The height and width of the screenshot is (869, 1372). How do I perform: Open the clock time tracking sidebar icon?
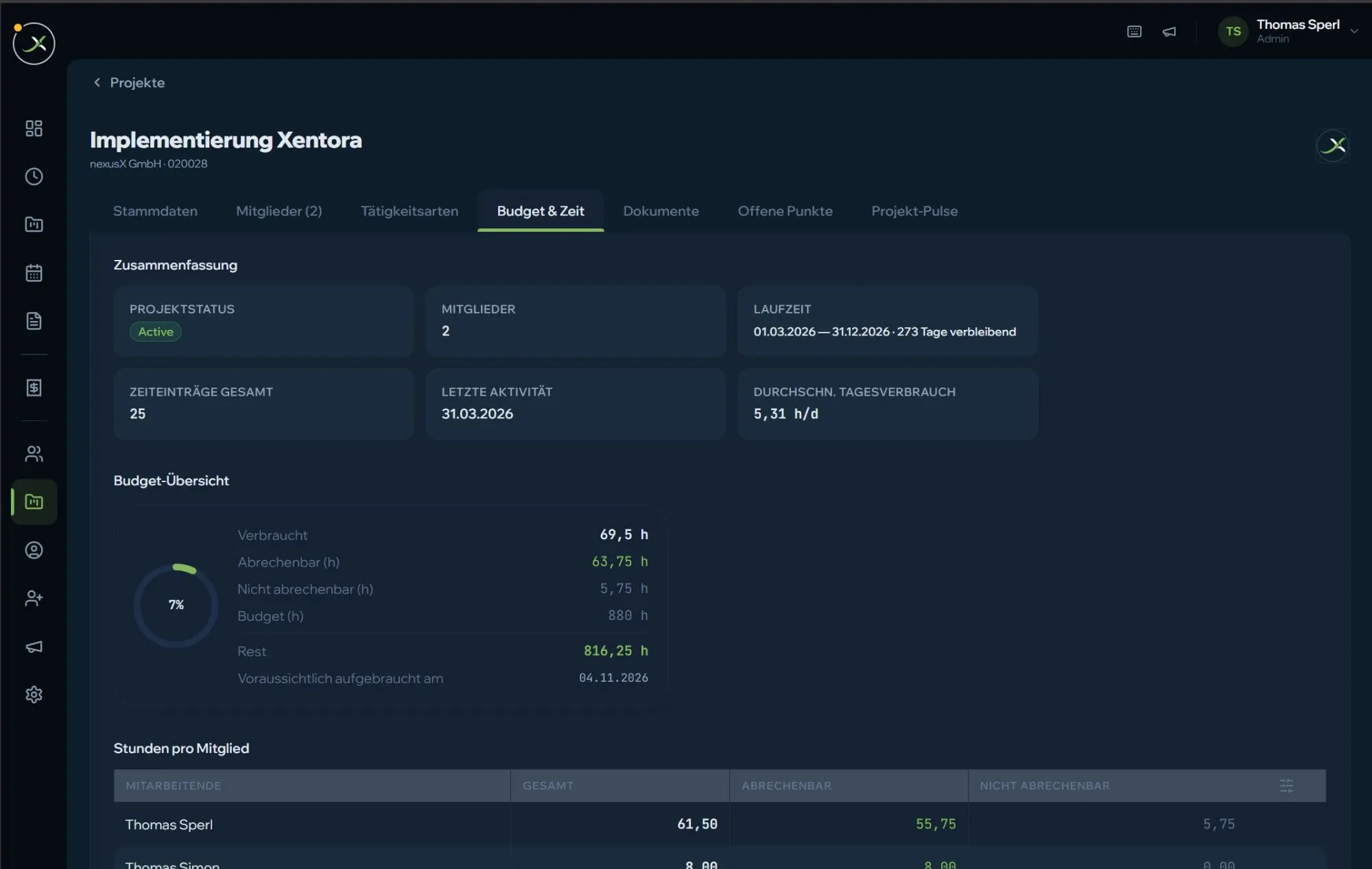34,176
